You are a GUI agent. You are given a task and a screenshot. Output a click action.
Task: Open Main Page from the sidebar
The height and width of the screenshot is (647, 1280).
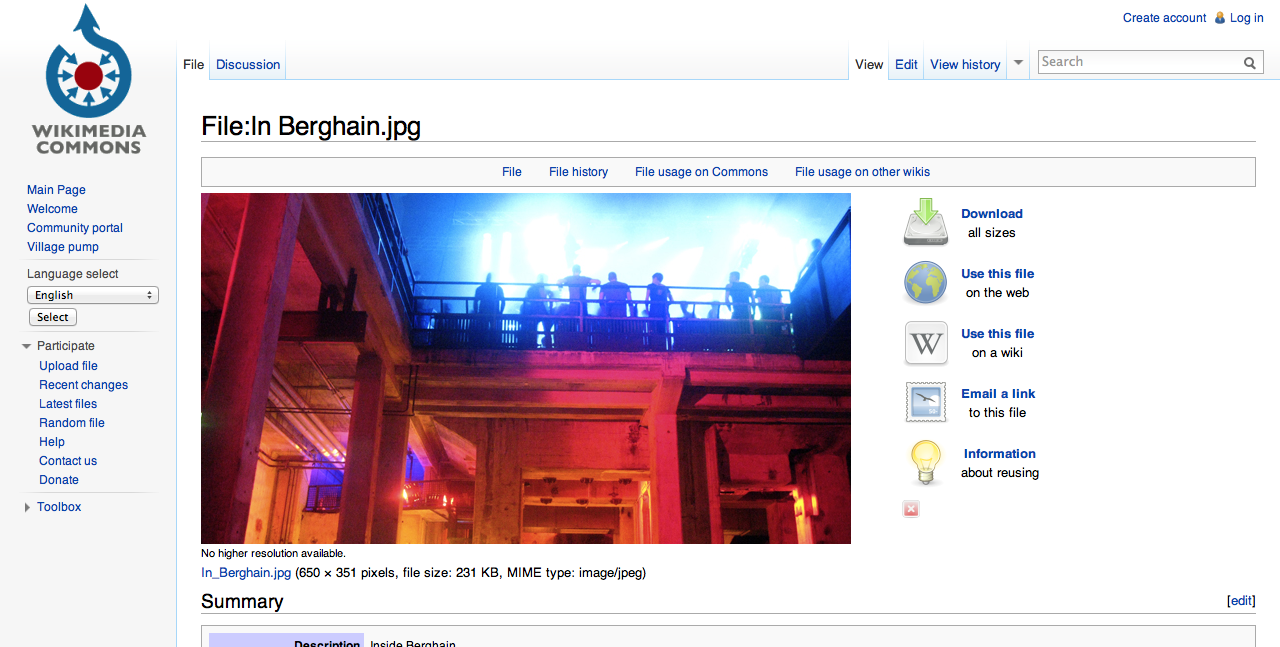(56, 190)
